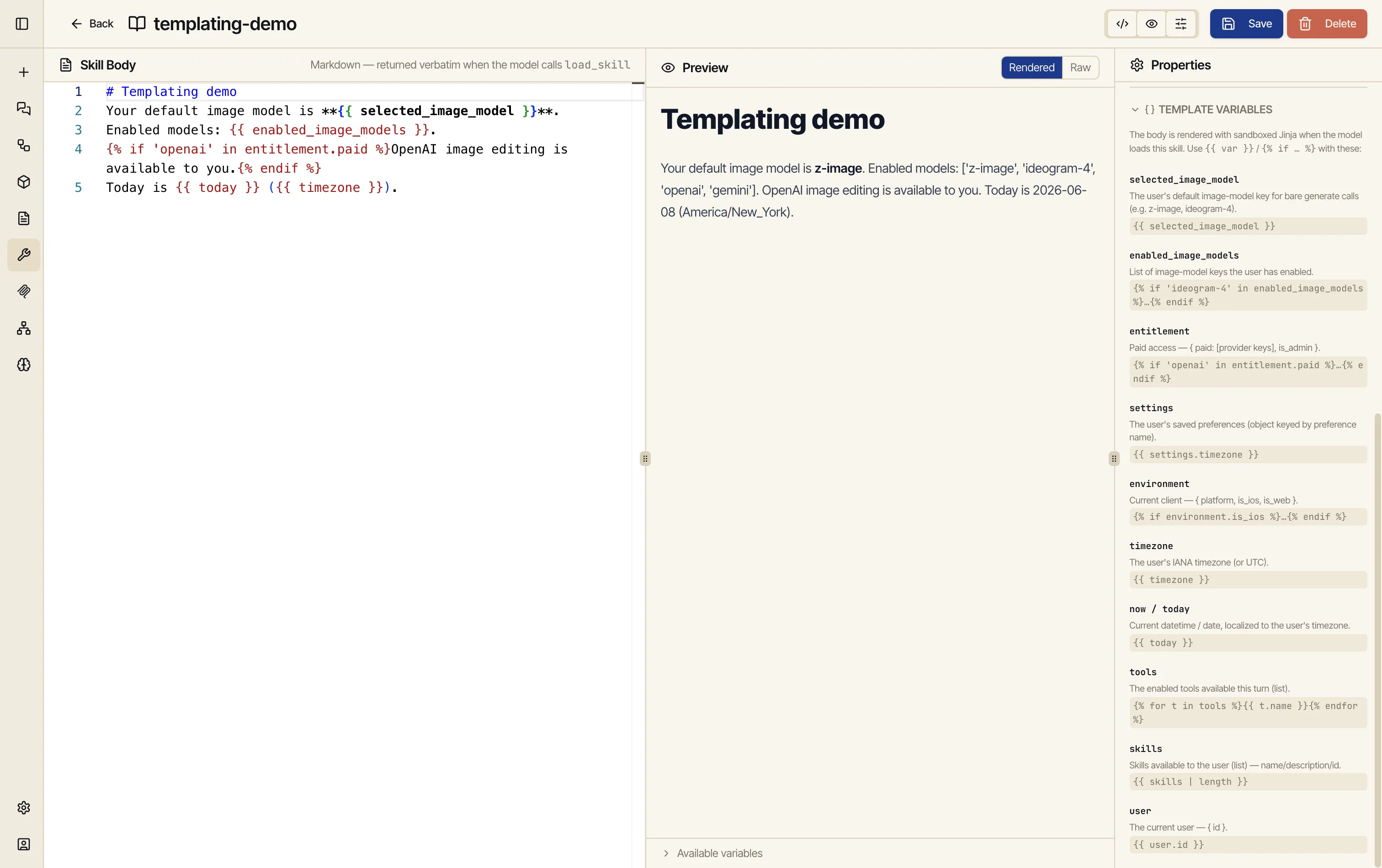Toggle the preview pane eye button
1382x868 pixels.
[x=1151, y=23]
